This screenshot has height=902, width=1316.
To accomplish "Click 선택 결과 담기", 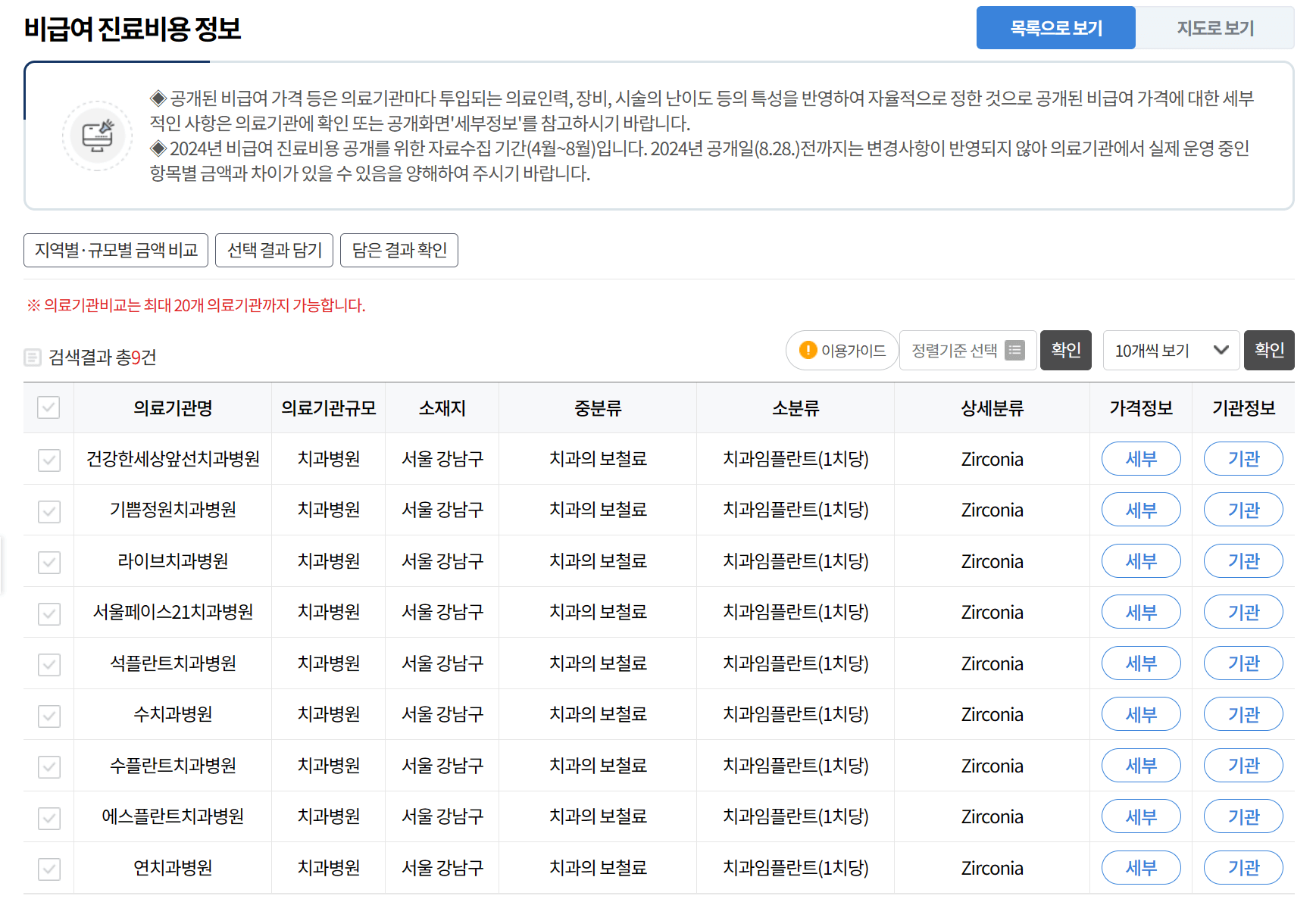I will click(274, 250).
